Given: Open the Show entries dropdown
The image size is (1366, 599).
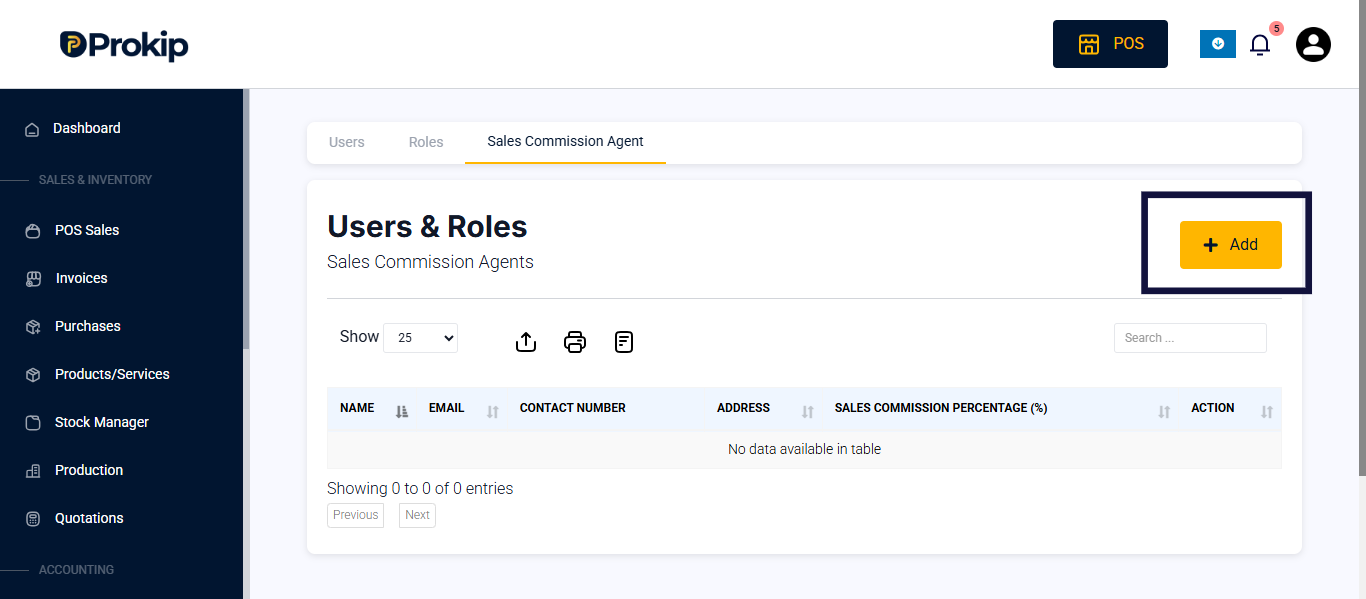Looking at the screenshot, I should (420, 338).
